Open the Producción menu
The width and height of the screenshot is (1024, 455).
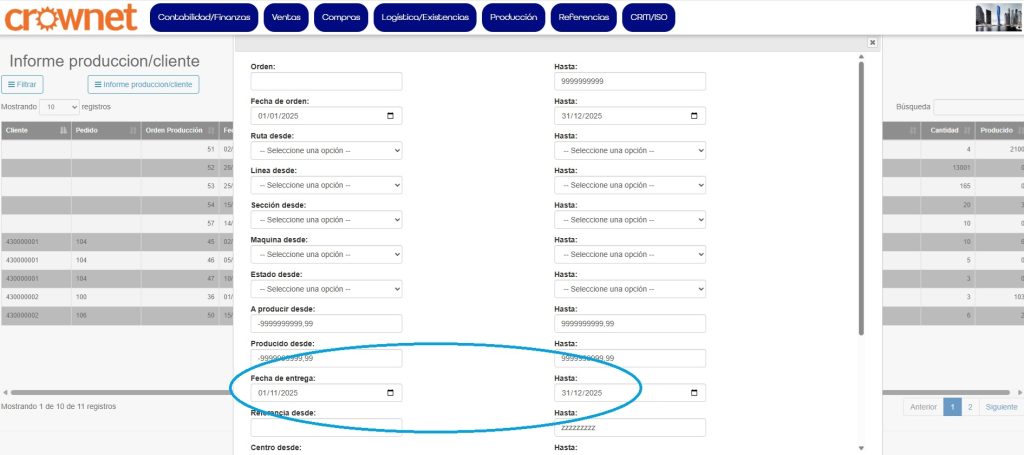(x=514, y=17)
